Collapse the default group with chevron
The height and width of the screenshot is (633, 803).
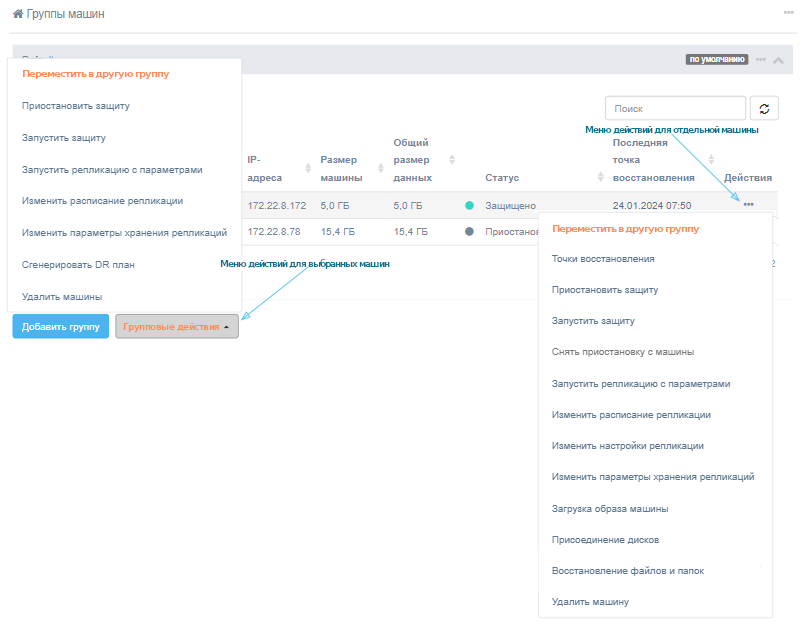(x=778, y=60)
